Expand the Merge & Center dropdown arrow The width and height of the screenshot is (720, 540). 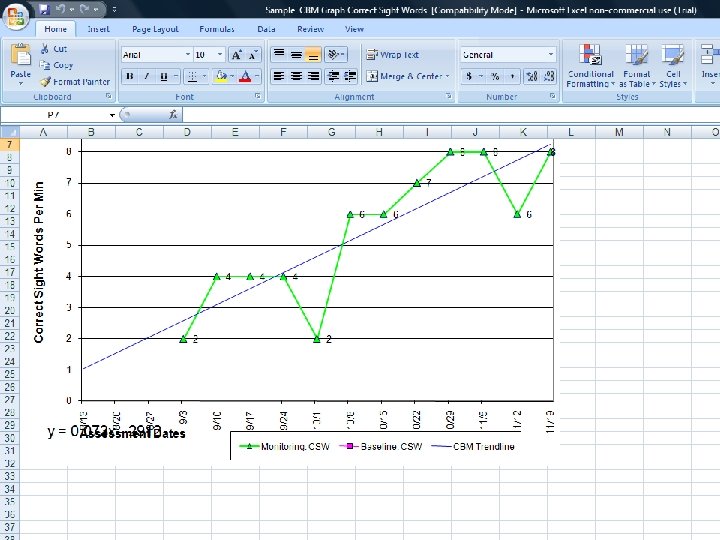click(448, 76)
